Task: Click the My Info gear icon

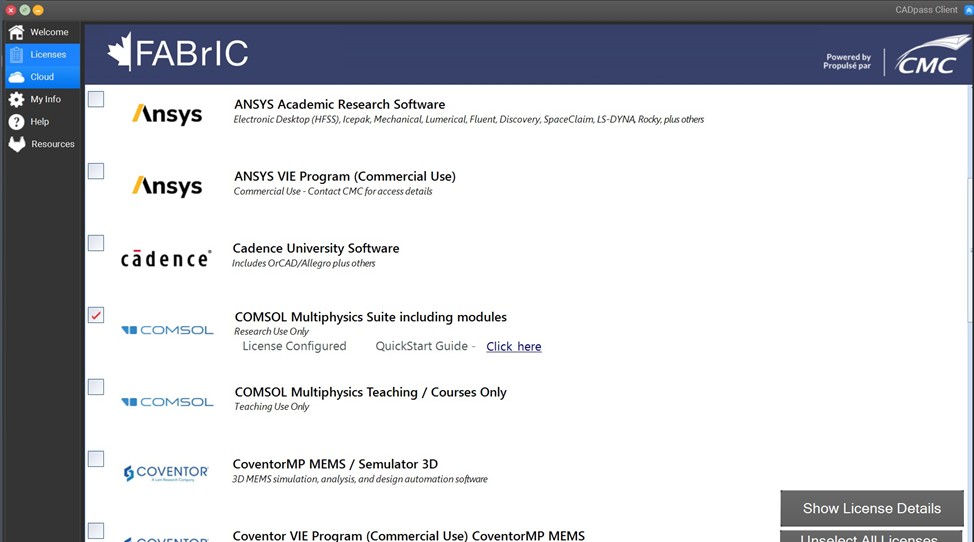Action: point(16,100)
